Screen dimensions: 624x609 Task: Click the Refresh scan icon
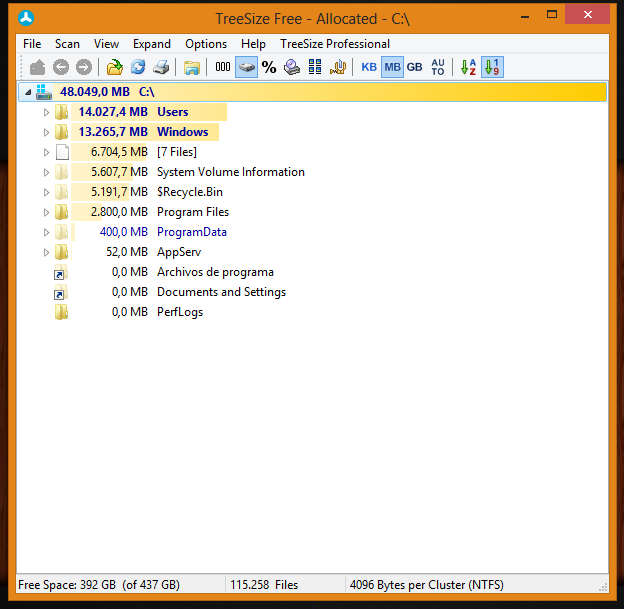(x=138, y=67)
